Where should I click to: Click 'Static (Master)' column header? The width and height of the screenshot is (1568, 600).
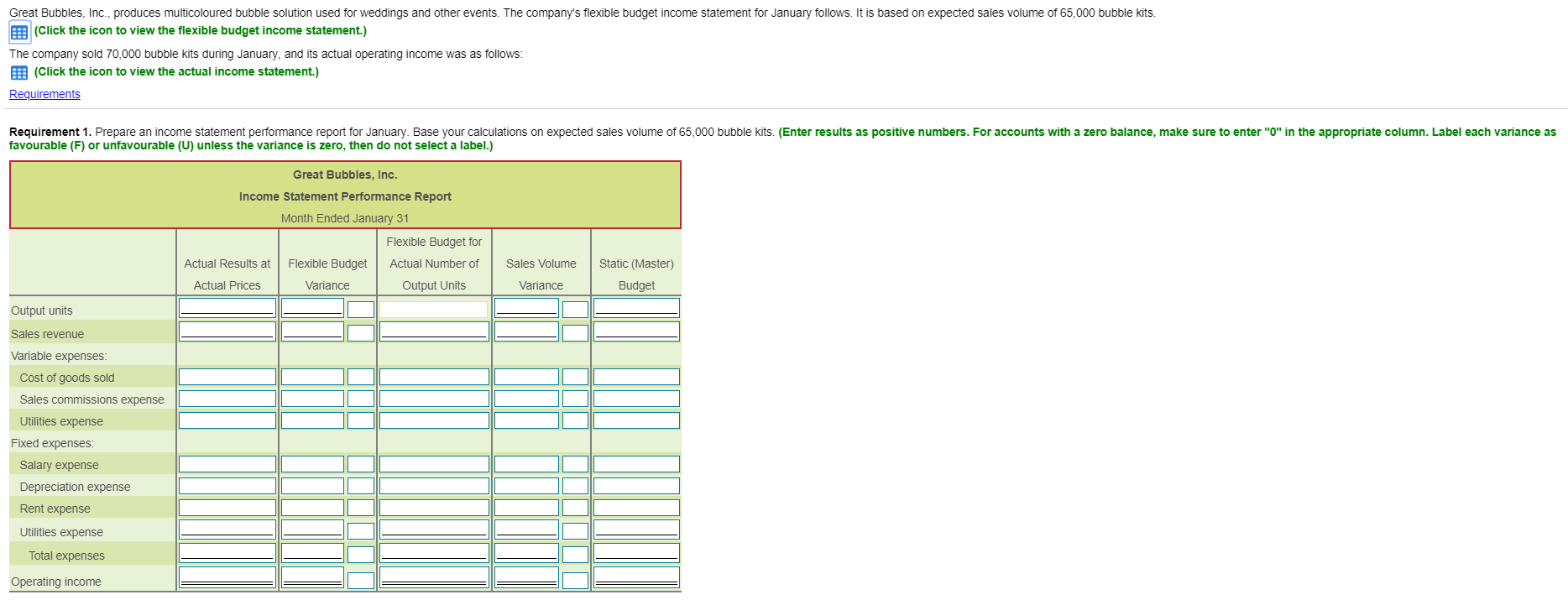(636, 263)
